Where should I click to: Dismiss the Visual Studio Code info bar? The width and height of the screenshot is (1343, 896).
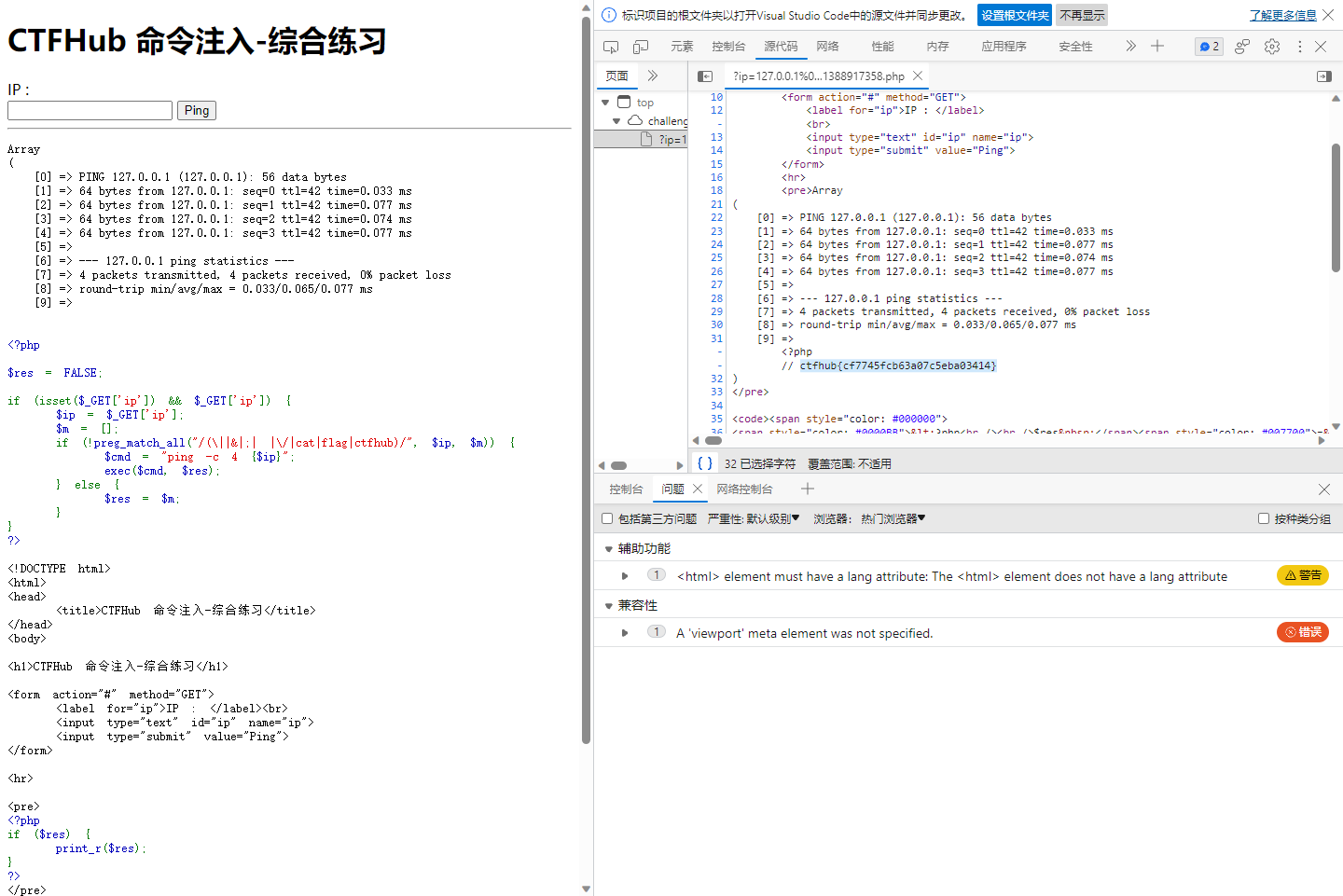[1328, 15]
